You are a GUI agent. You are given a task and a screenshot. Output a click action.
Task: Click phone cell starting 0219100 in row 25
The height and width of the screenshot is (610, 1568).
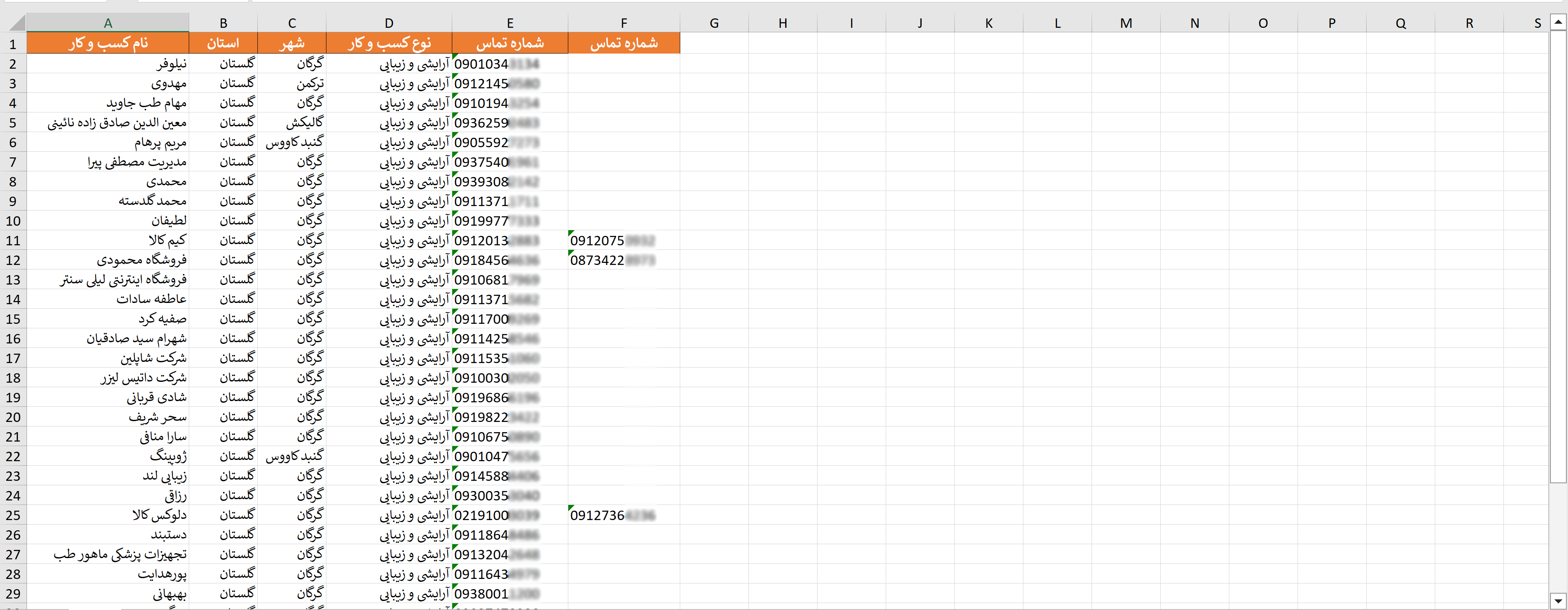[510, 515]
